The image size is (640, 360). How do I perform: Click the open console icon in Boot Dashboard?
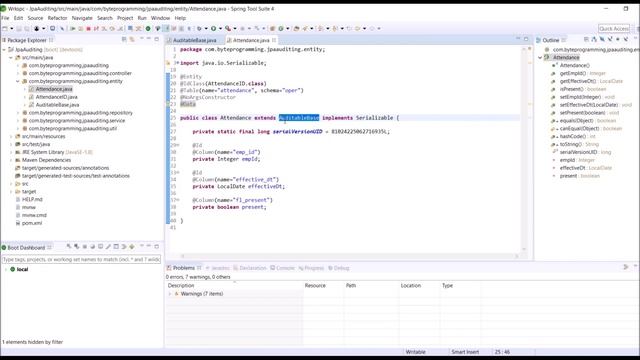point(100,247)
